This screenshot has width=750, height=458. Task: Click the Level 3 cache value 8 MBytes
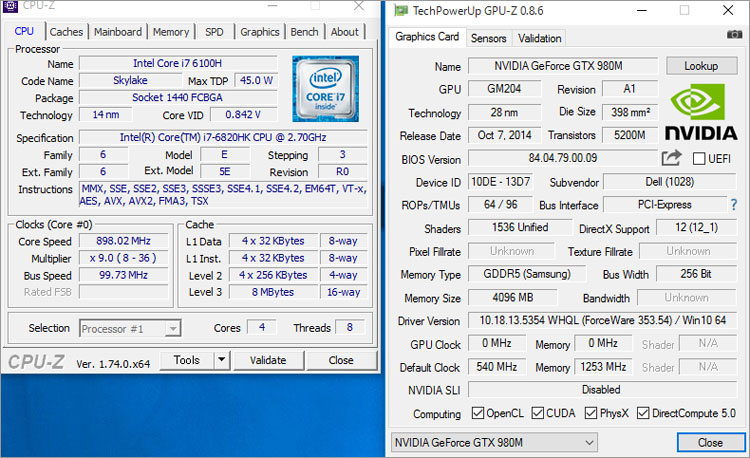pos(273,292)
